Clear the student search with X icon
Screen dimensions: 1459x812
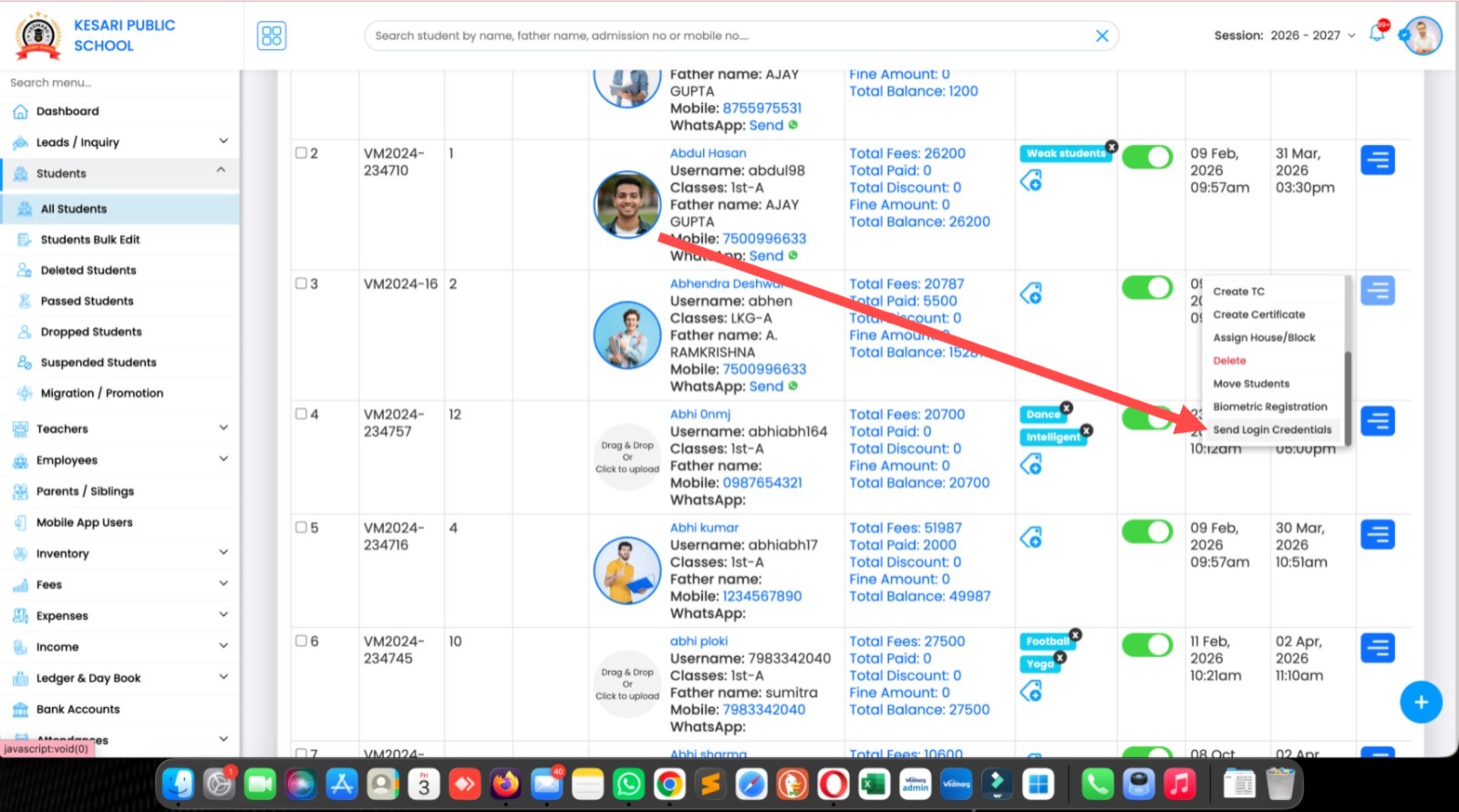1102,36
